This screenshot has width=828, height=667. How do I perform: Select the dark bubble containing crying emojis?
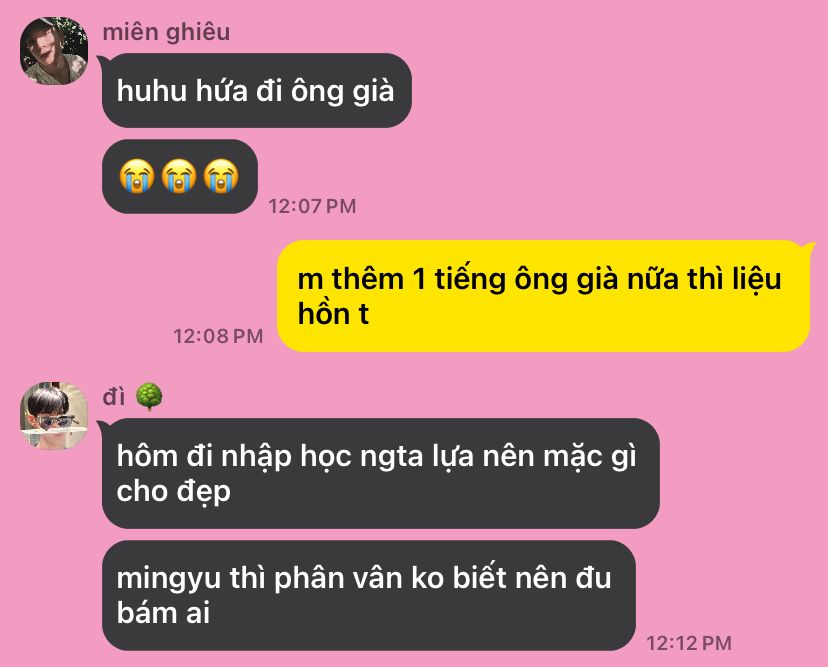[180, 176]
